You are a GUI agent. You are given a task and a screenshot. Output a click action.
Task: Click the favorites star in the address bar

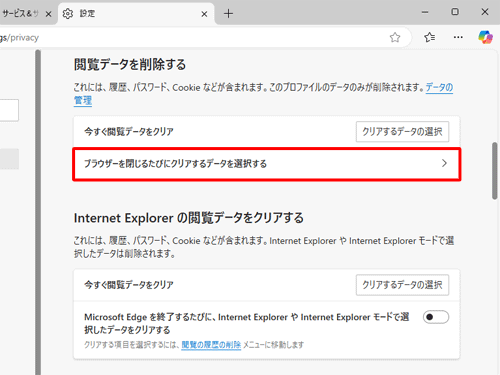395,37
